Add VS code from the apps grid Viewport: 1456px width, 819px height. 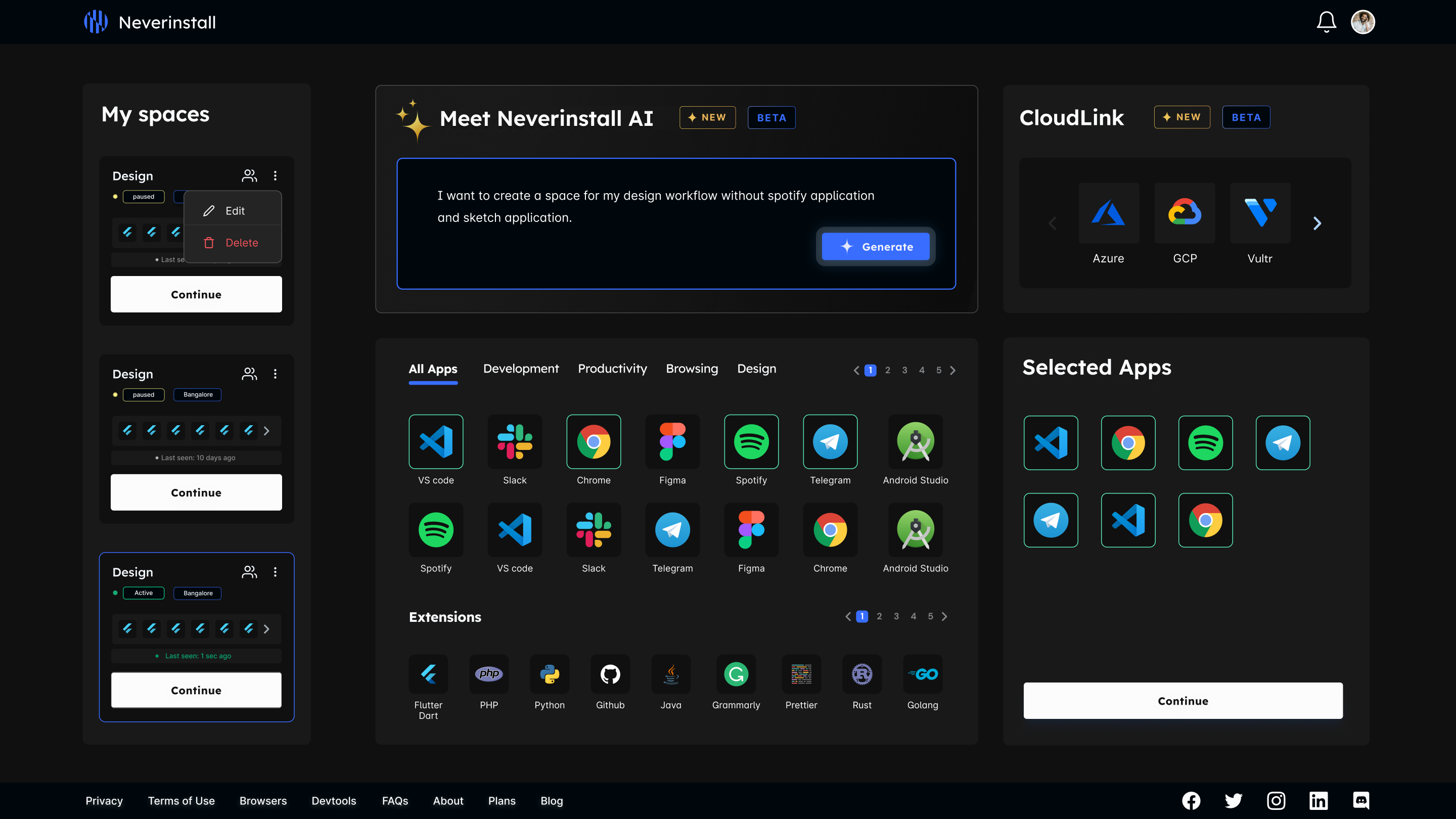tap(436, 442)
